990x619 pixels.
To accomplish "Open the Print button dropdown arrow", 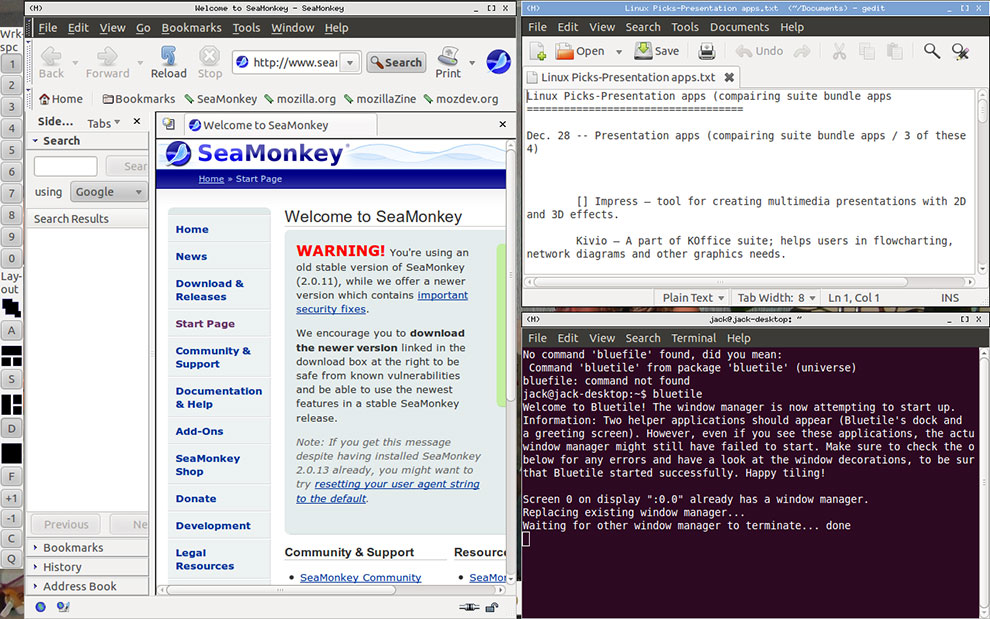I will click(472, 63).
